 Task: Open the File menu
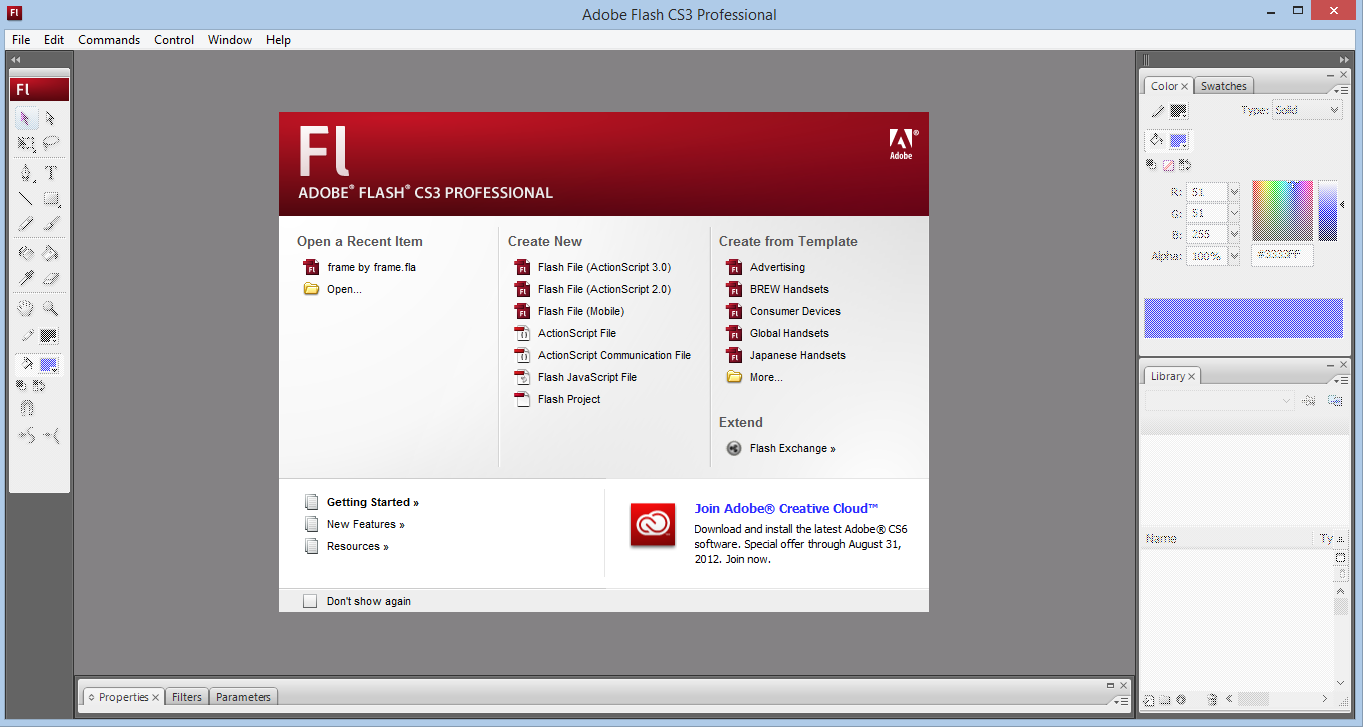pos(21,40)
